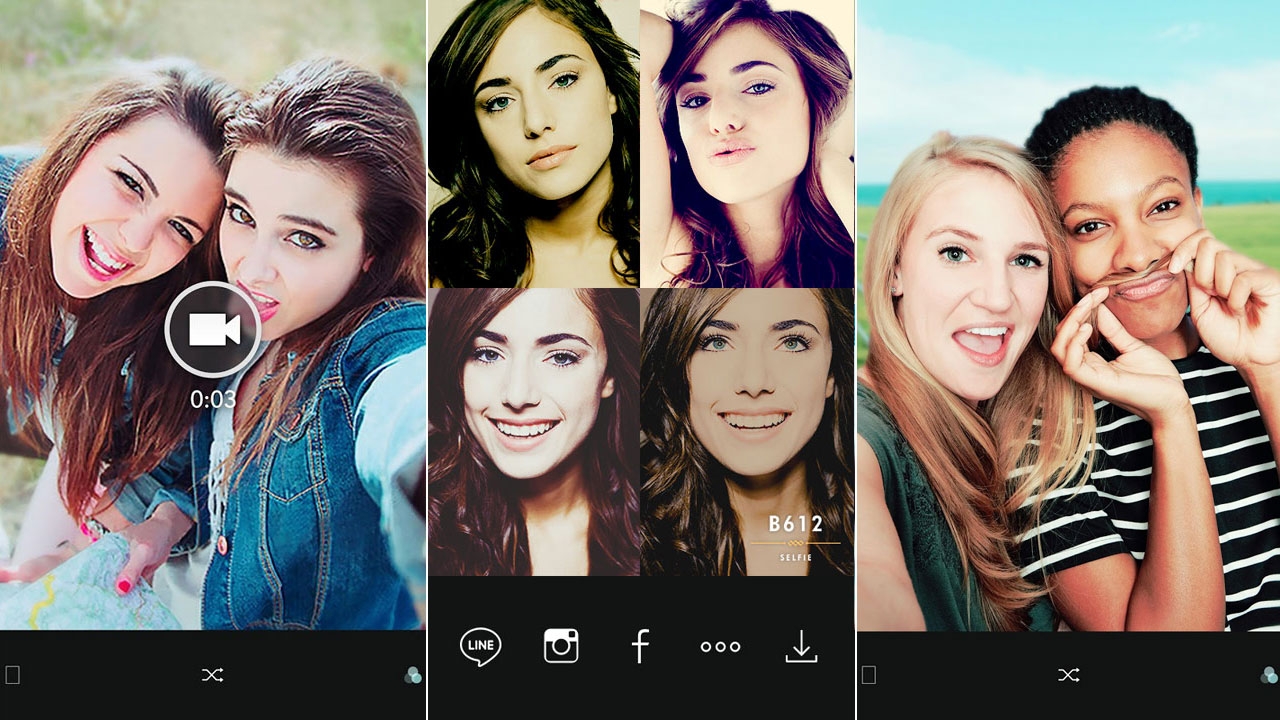This screenshot has height=720, width=1280.
Task: Tap the video camera record button
Action: (x=213, y=329)
